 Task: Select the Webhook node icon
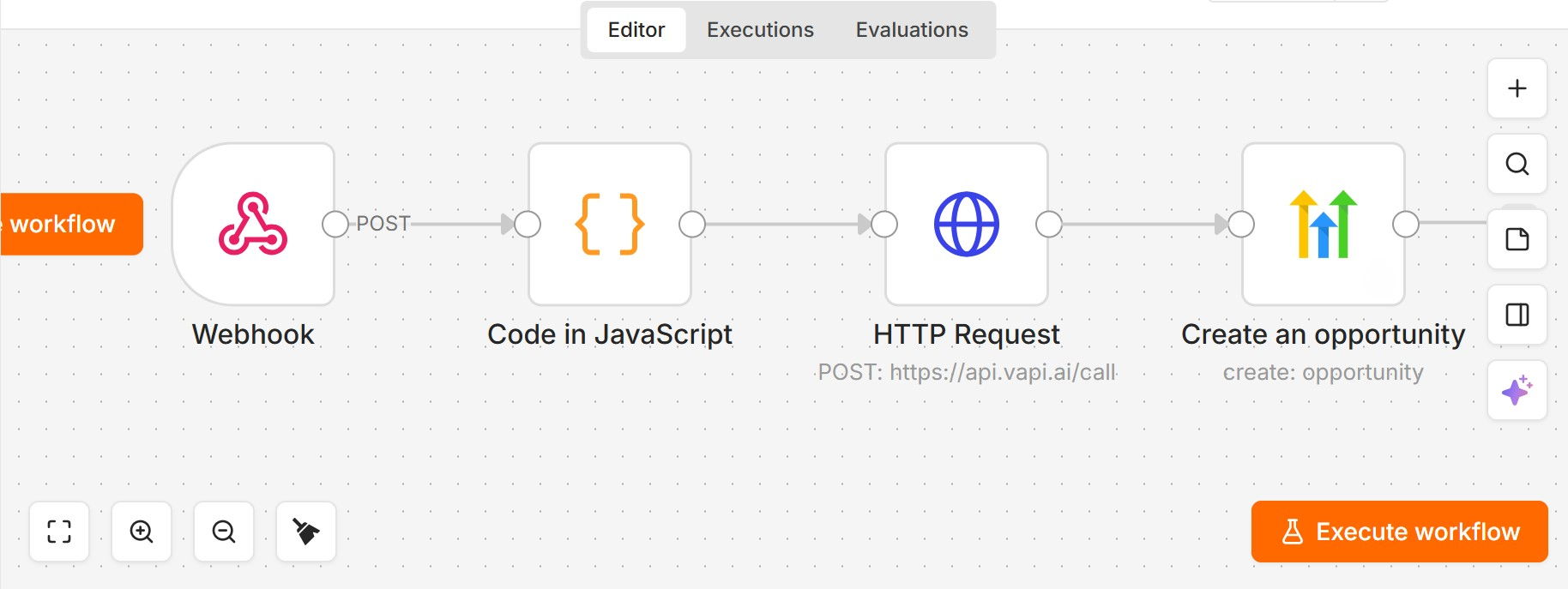tap(253, 224)
